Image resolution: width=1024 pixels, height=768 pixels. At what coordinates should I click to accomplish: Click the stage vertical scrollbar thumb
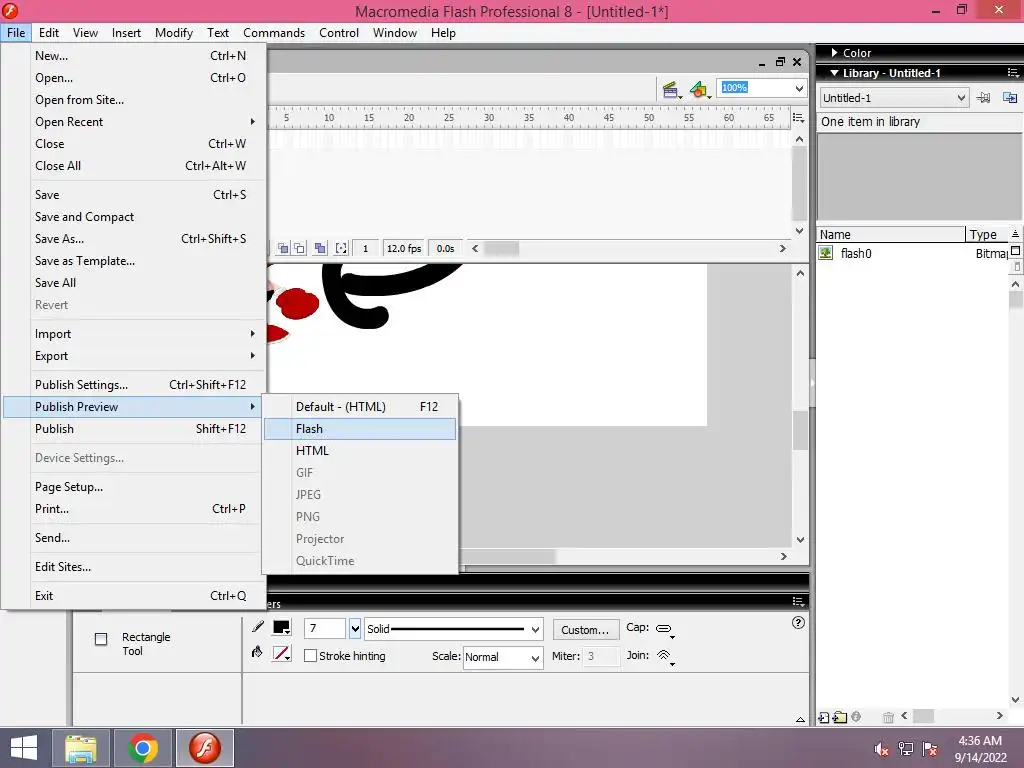800,430
